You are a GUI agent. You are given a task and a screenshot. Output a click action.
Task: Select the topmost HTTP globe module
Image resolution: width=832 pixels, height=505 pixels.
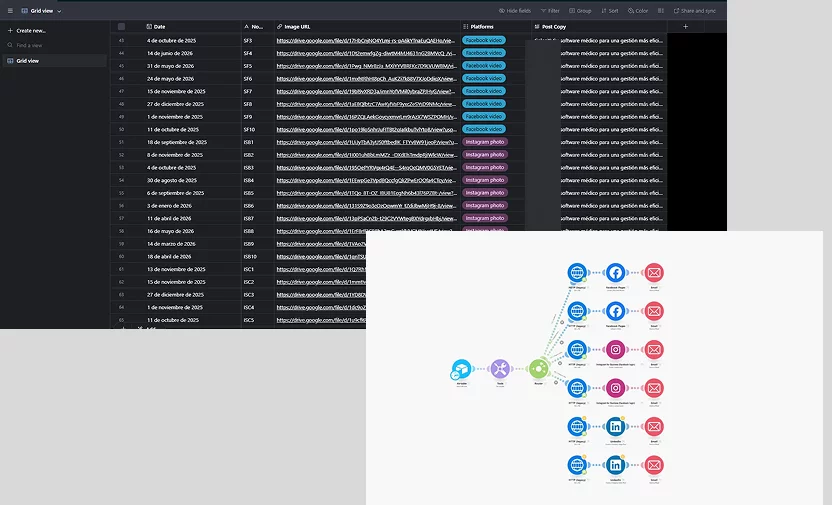tap(577, 273)
